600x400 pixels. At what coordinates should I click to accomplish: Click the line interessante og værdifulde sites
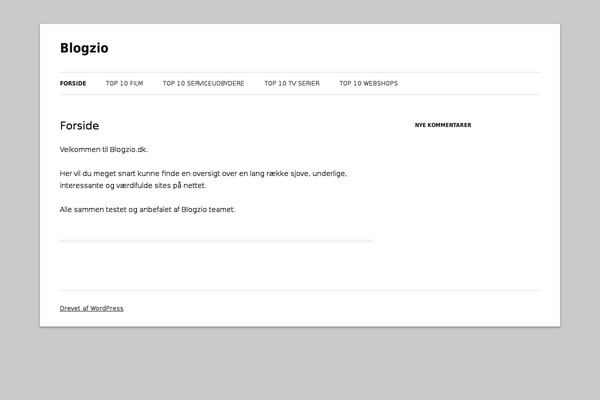(x=133, y=185)
